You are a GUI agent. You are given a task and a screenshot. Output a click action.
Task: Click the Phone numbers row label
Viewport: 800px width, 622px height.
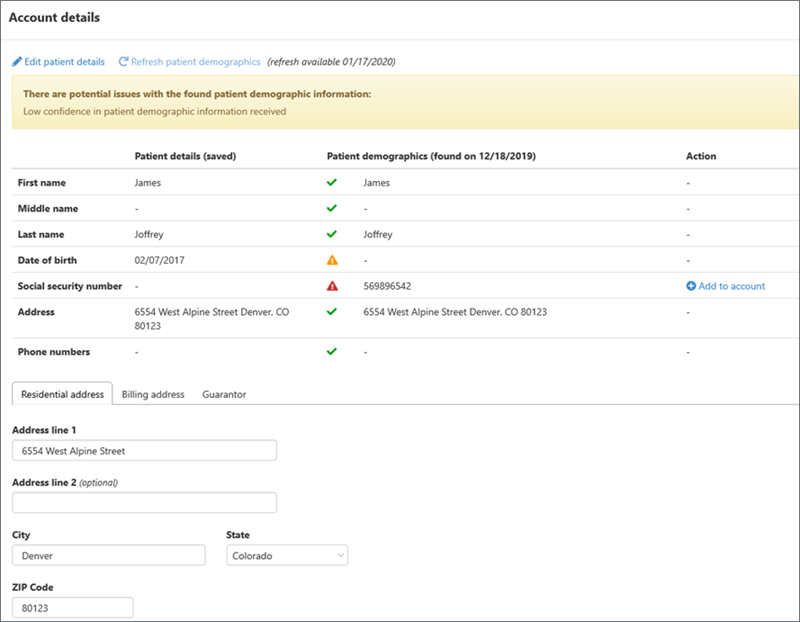[54, 352]
